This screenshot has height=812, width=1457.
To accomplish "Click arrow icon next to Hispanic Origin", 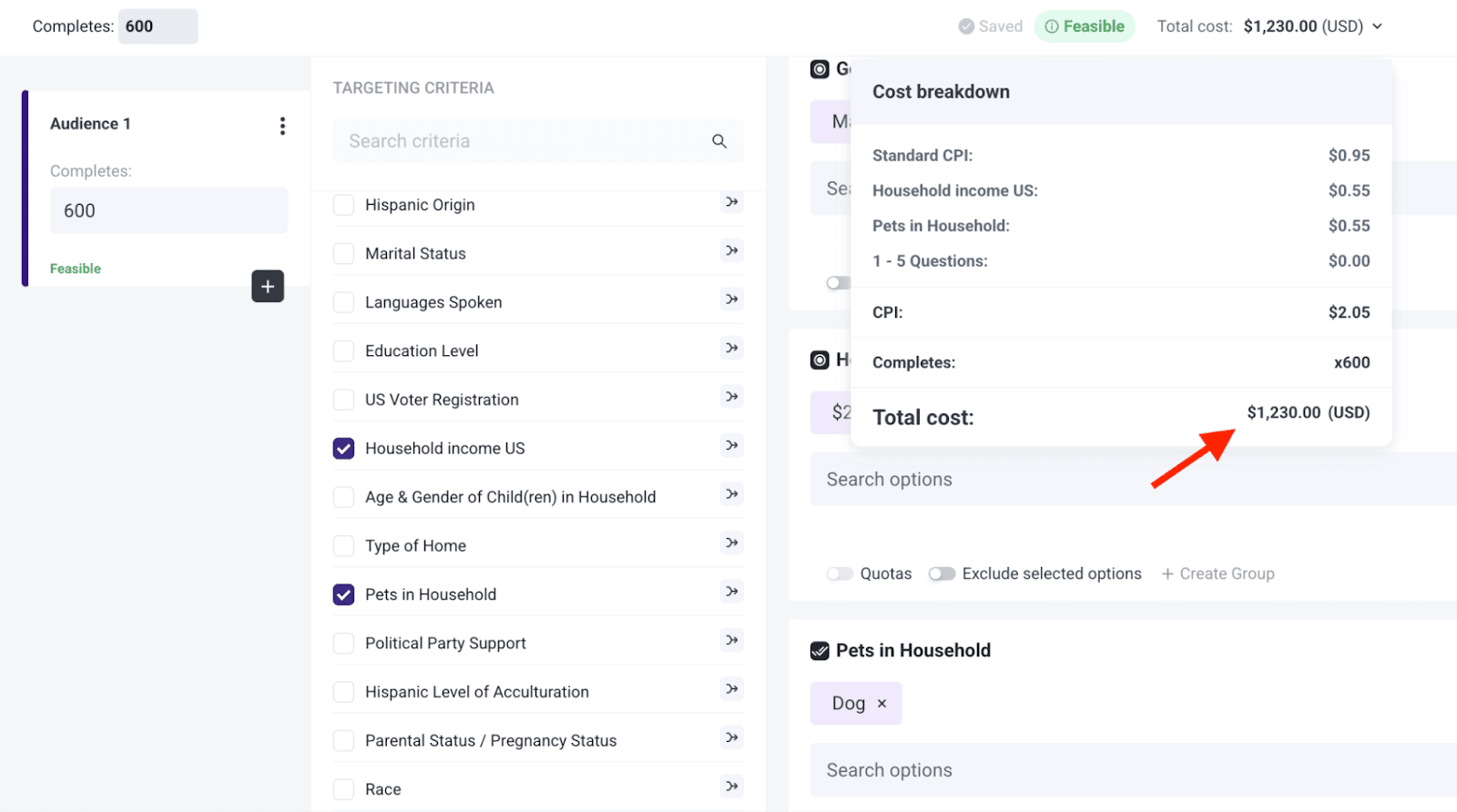I will tap(731, 202).
